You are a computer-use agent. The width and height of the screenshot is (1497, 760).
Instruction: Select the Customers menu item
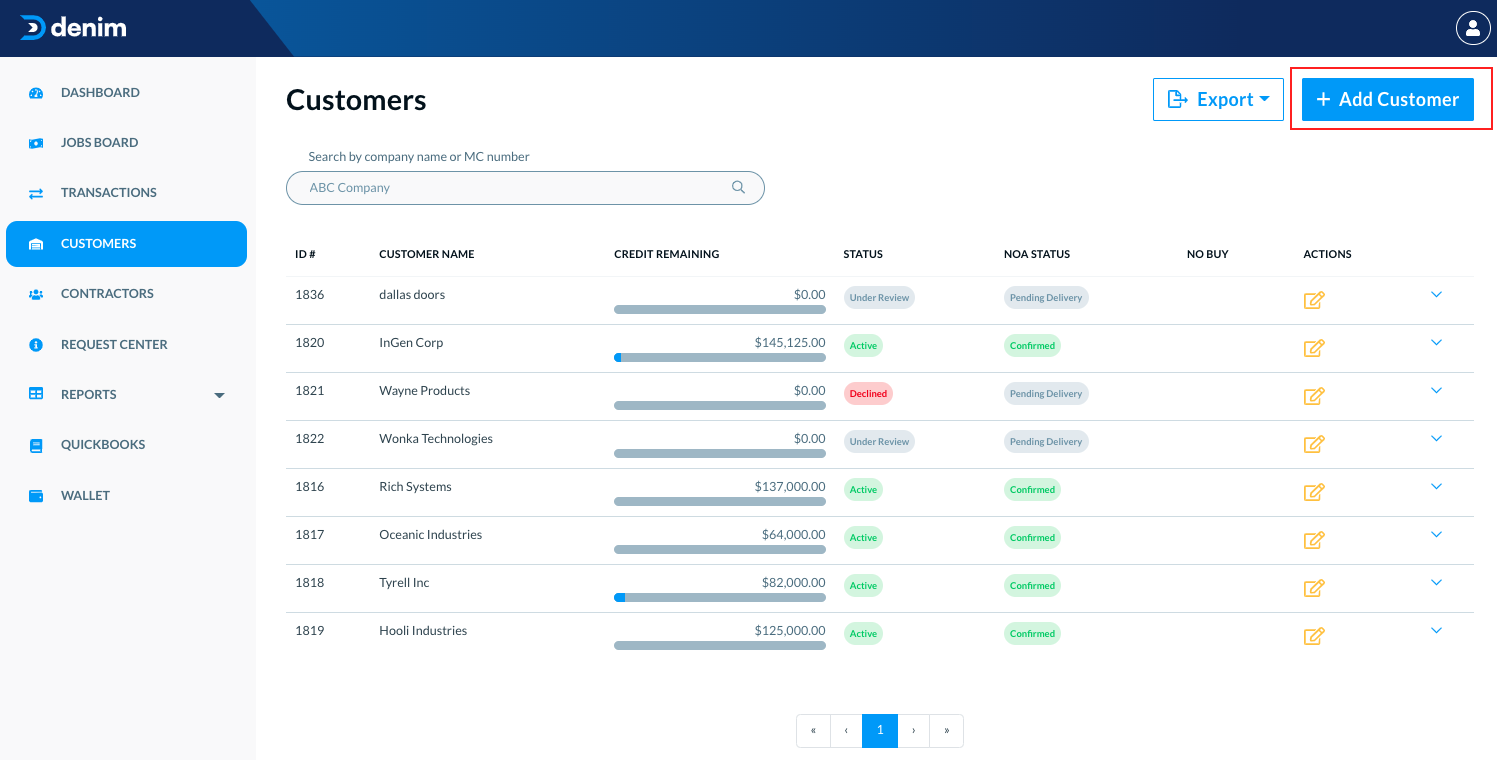coord(126,244)
